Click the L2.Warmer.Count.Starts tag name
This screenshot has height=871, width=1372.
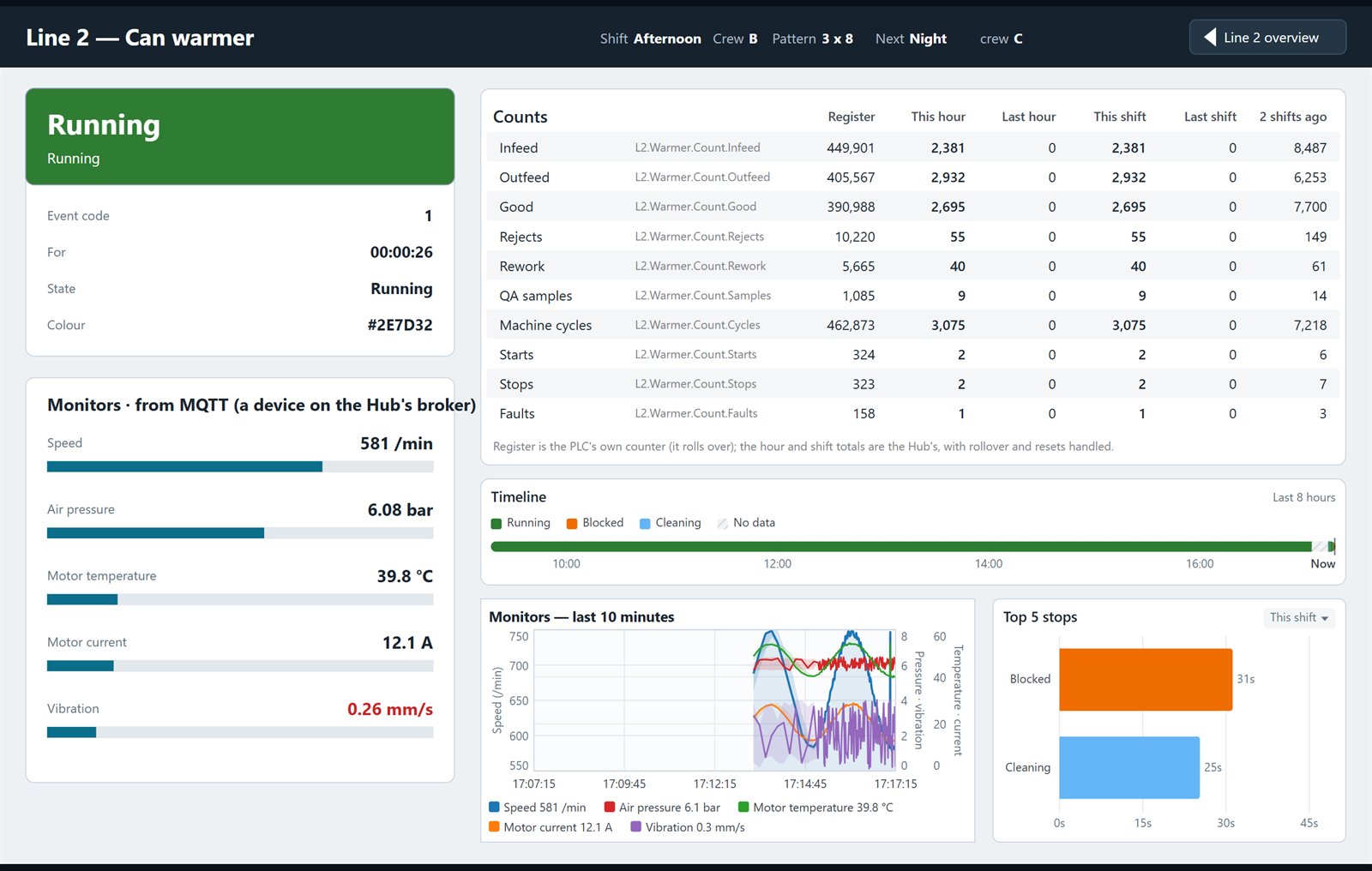[x=695, y=354]
